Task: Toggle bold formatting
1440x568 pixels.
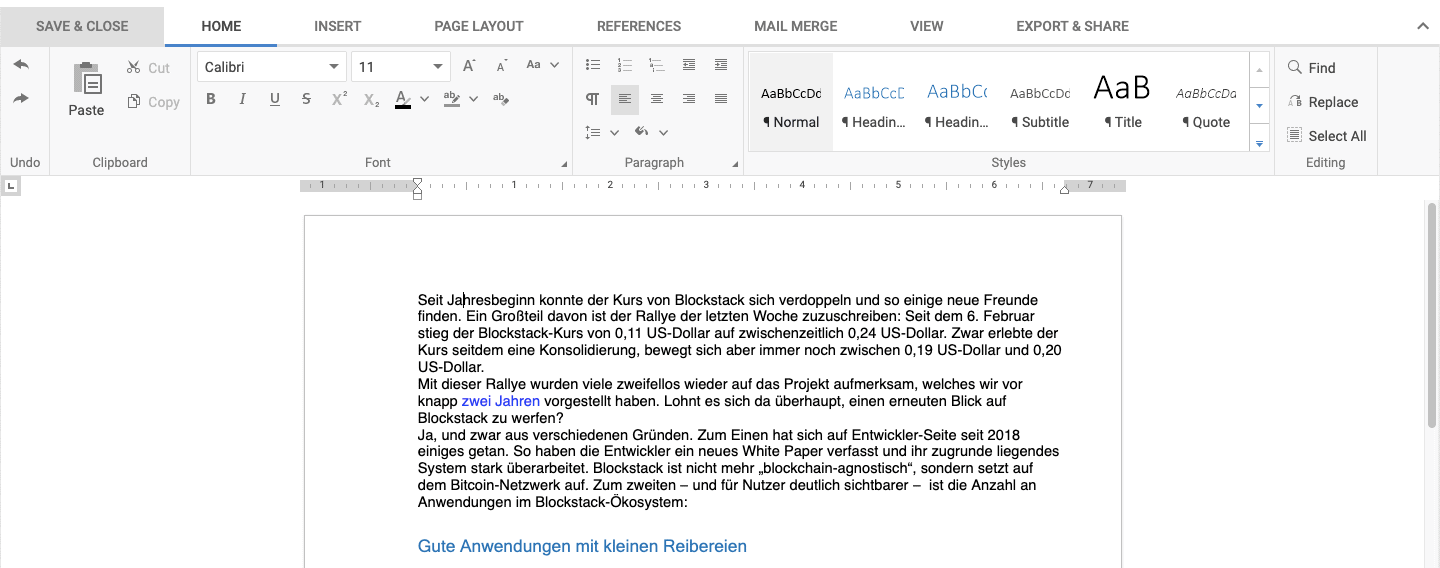Action: click(x=211, y=99)
